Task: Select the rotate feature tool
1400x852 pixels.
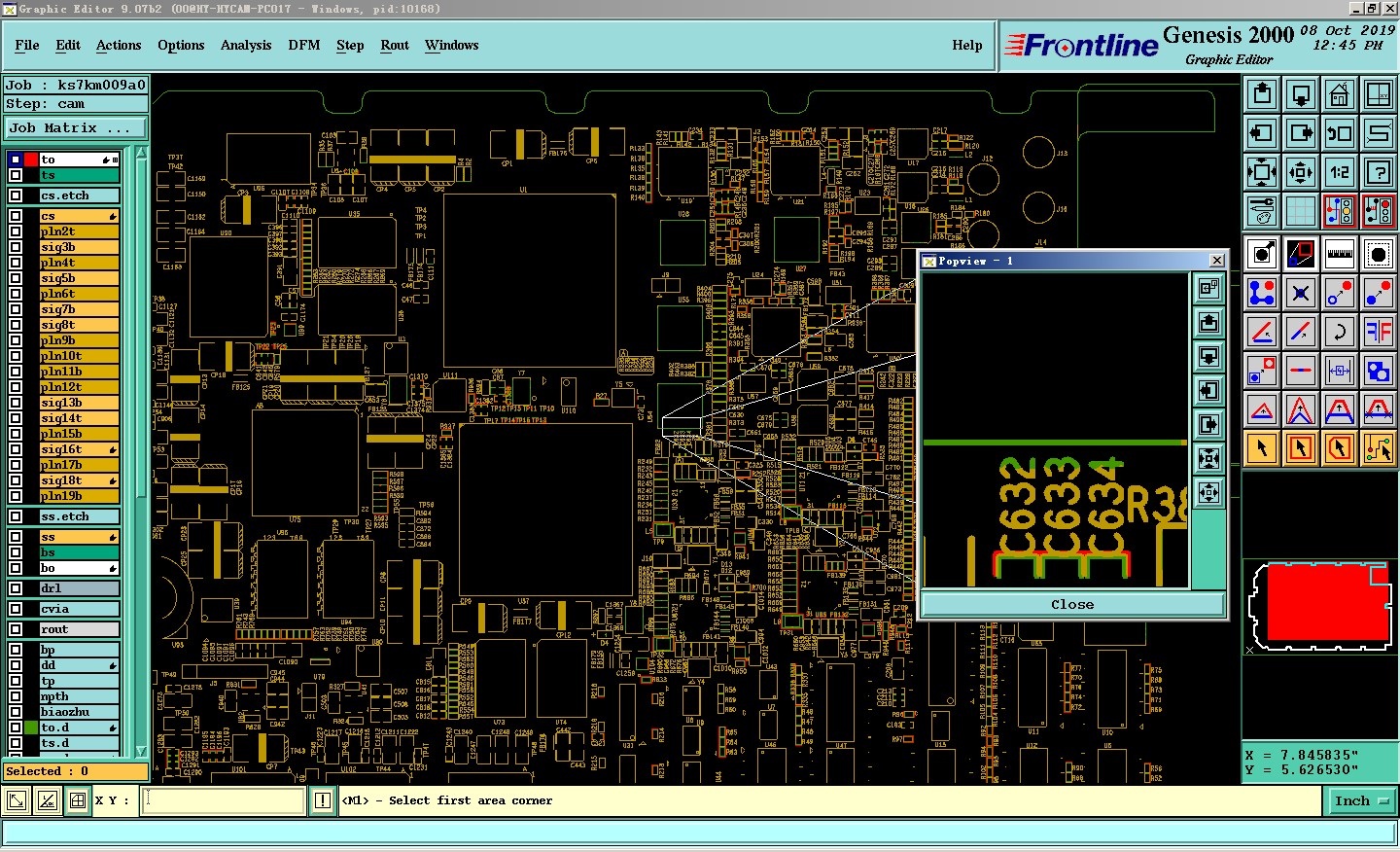Action: [x=1340, y=332]
